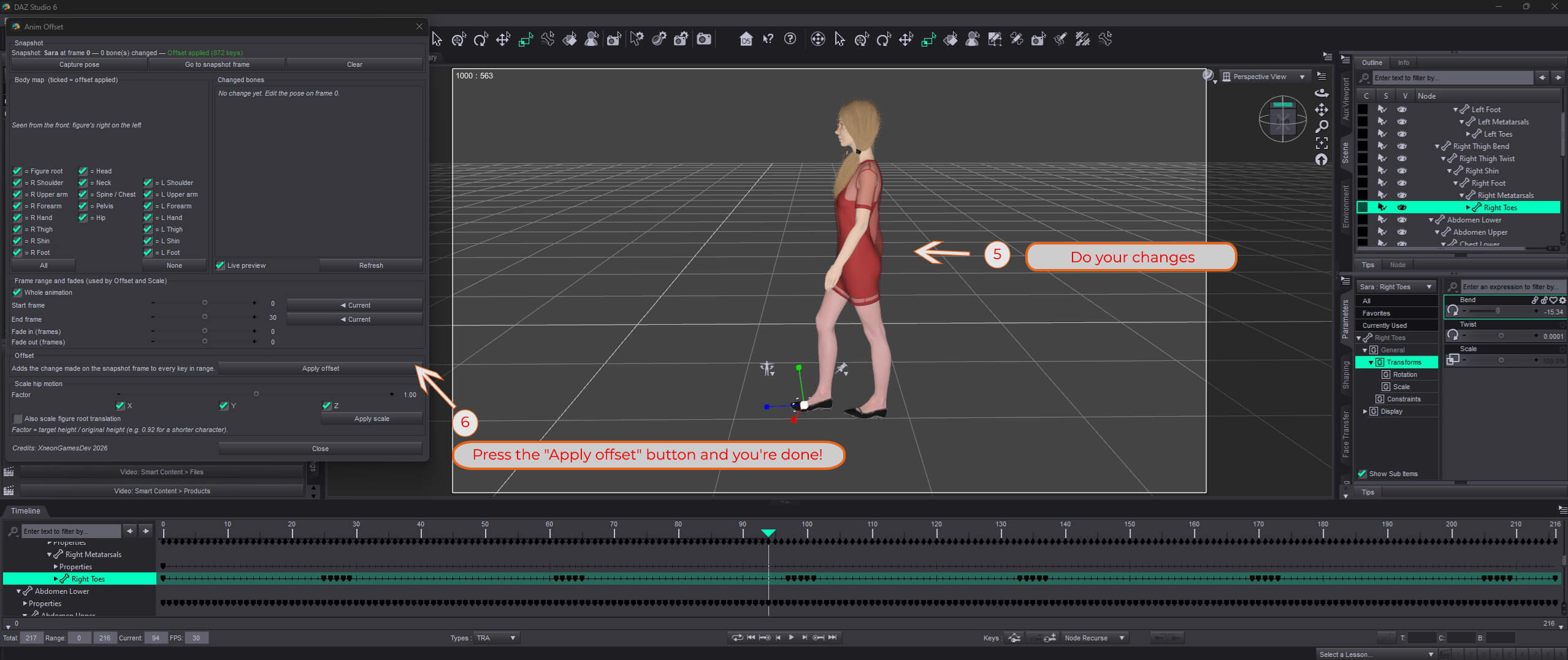Viewport: 1568px width, 660px height.
Task: Play the animation in the Timeline
Action: (x=791, y=638)
